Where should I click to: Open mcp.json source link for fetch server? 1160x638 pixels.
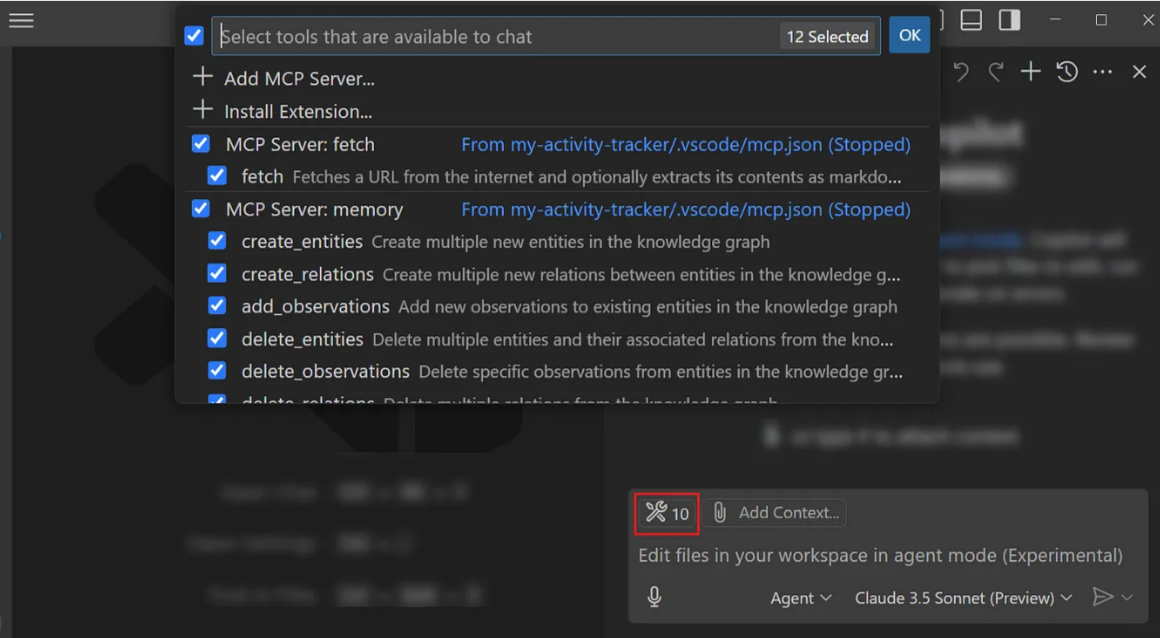point(686,144)
